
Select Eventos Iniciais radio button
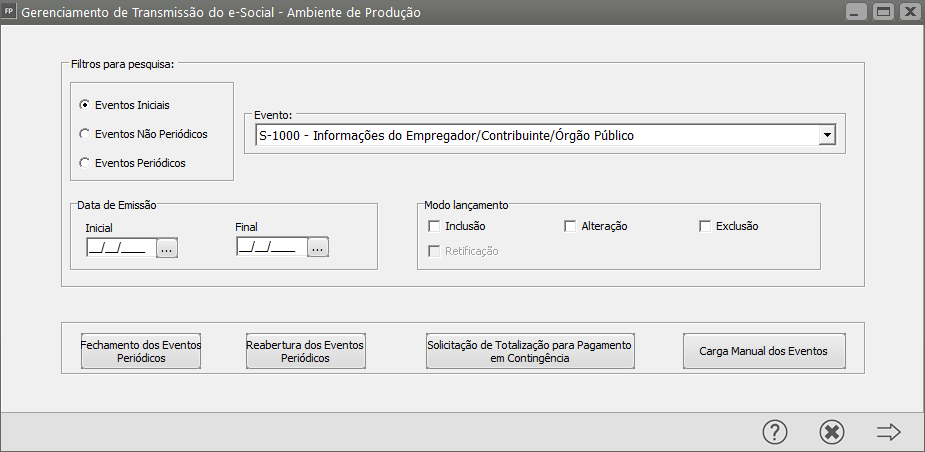click(85, 104)
